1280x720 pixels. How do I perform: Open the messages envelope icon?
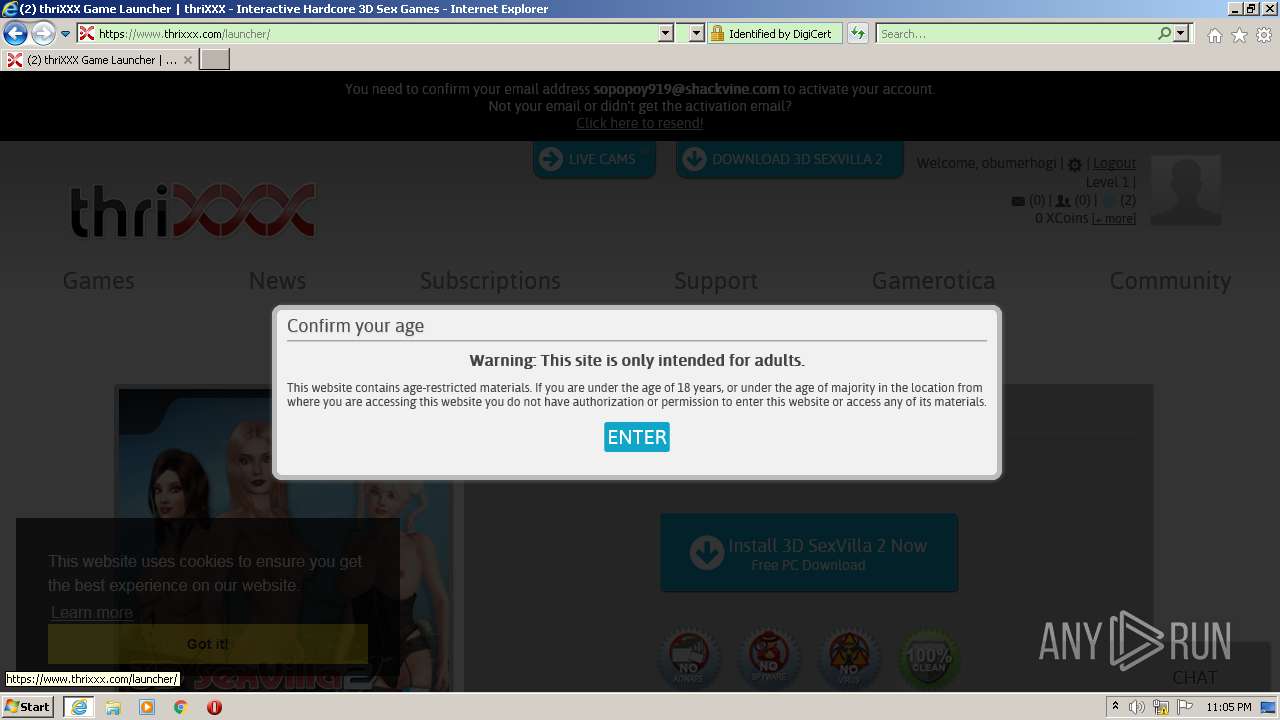point(1018,201)
